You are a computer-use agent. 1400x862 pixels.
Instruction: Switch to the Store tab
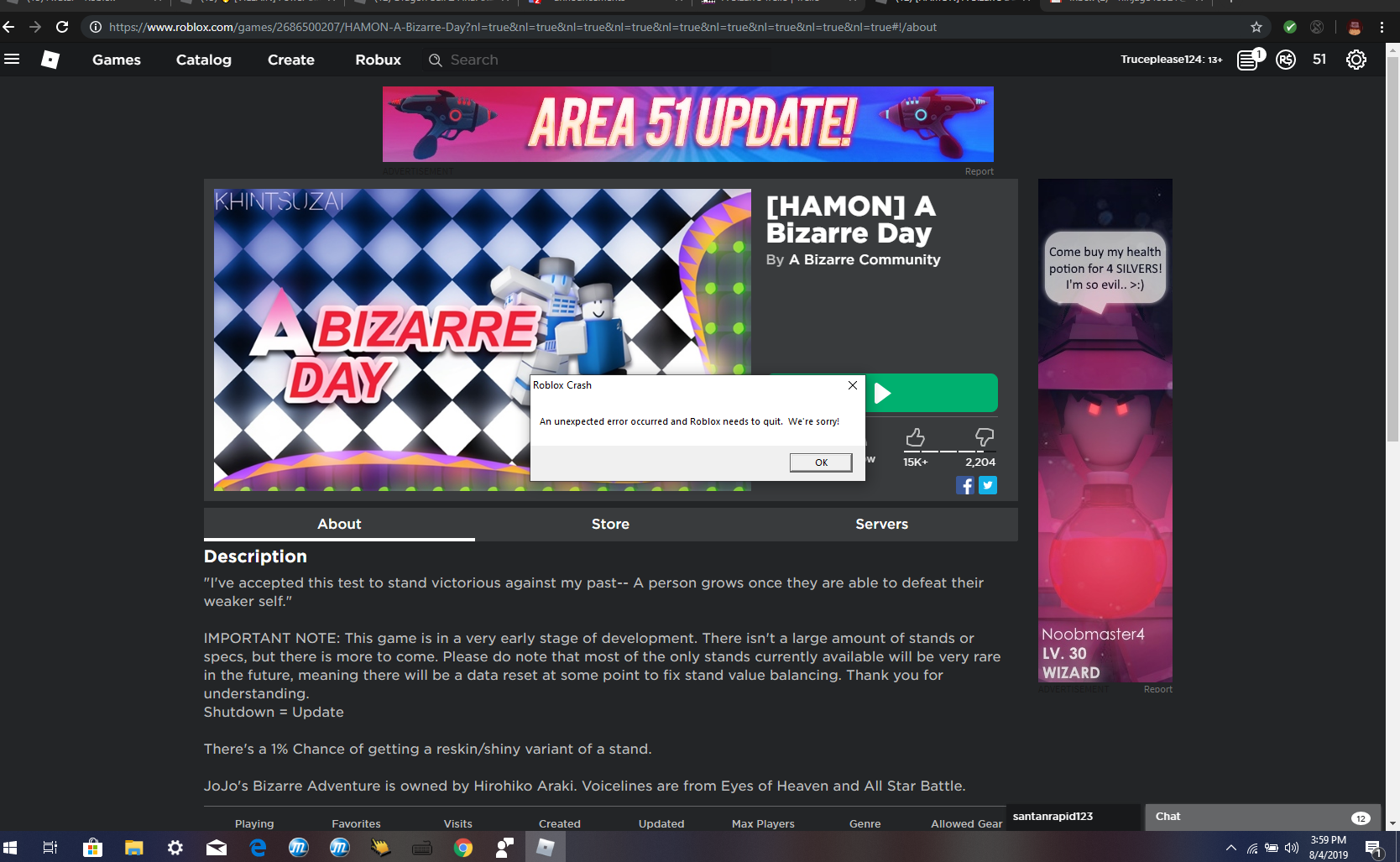click(x=610, y=524)
